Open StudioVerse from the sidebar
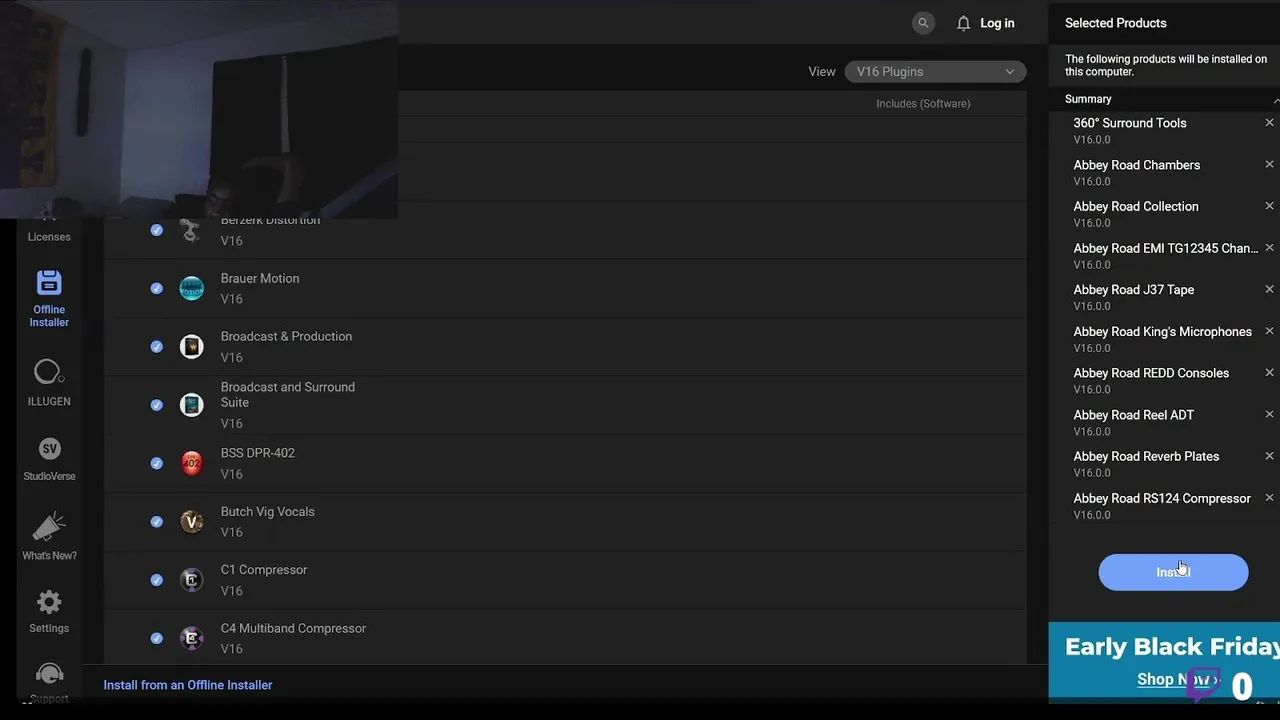 pyautogui.click(x=49, y=459)
